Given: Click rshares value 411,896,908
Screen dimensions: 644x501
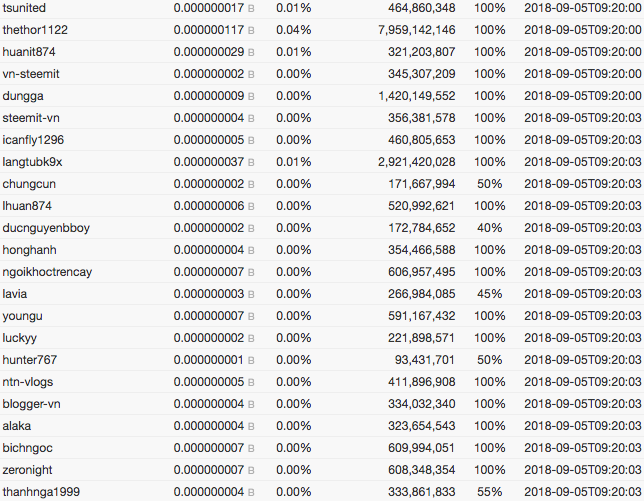Looking at the screenshot, I should pyautogui.click(x=421, y=382).
